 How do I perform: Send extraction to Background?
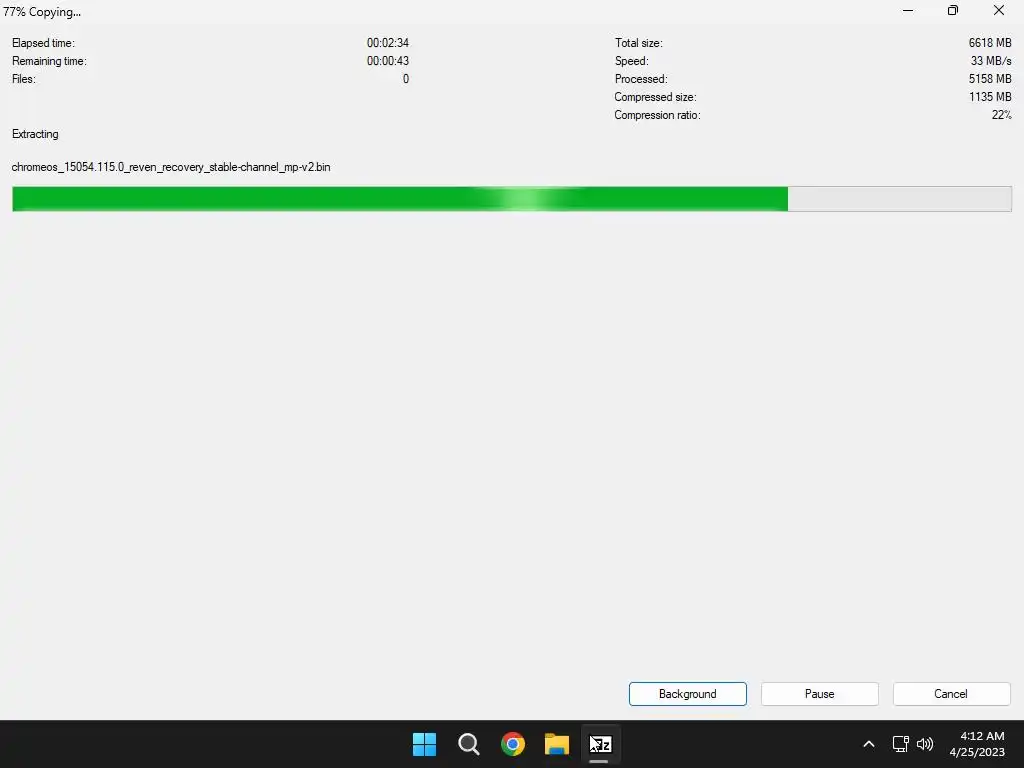688,694
